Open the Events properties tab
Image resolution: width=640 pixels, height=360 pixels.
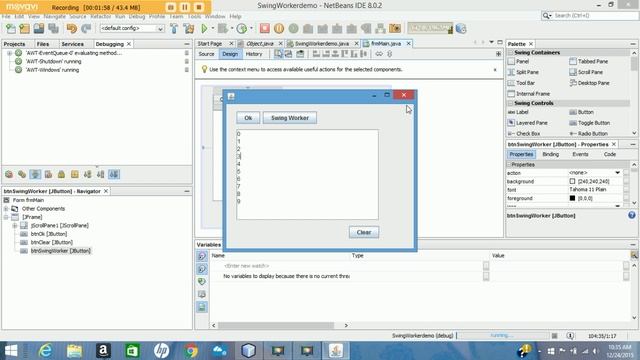click(x=580, y=154)
